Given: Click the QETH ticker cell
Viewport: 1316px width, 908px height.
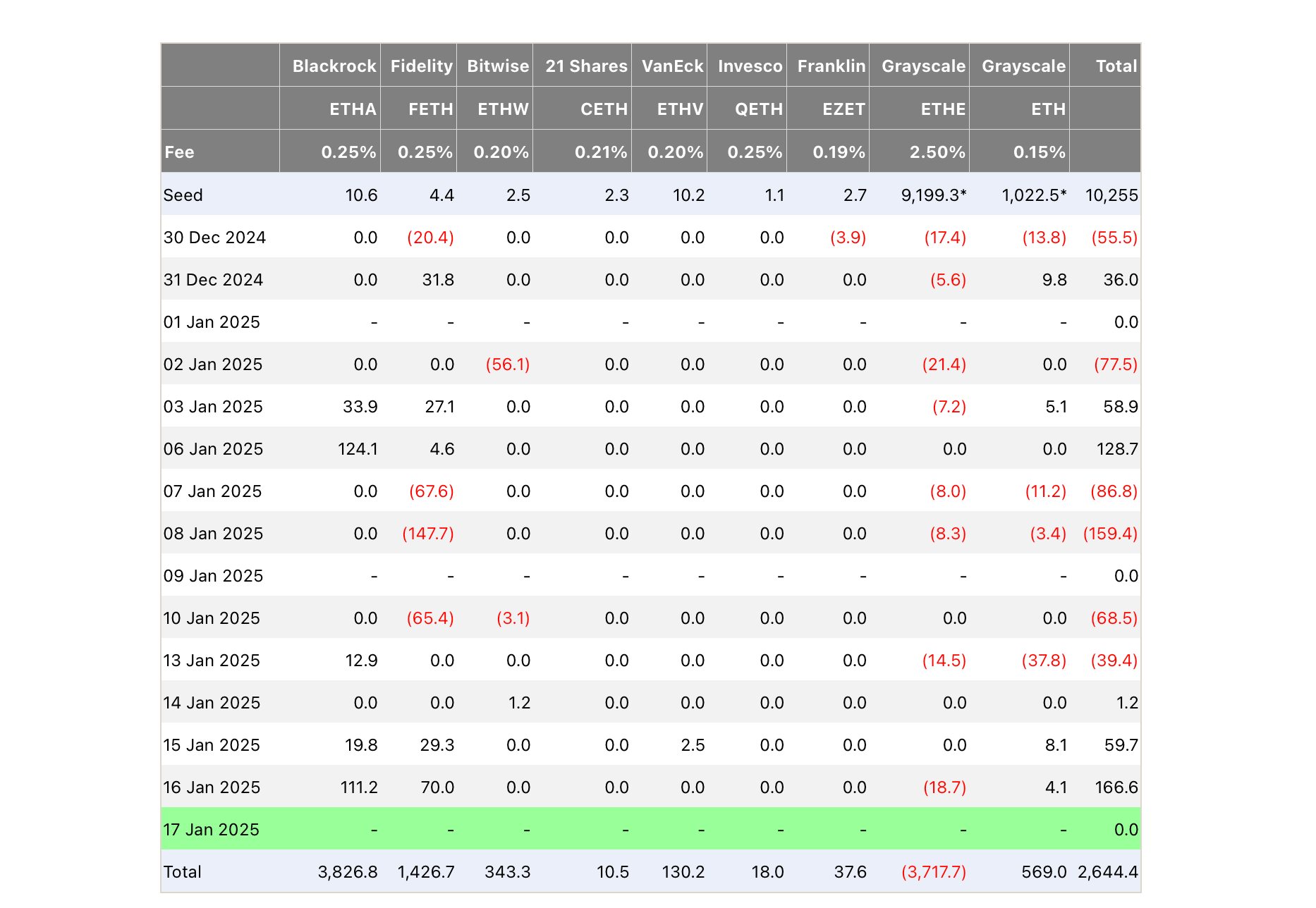Looking at the screenshot, I should (759, 109).
